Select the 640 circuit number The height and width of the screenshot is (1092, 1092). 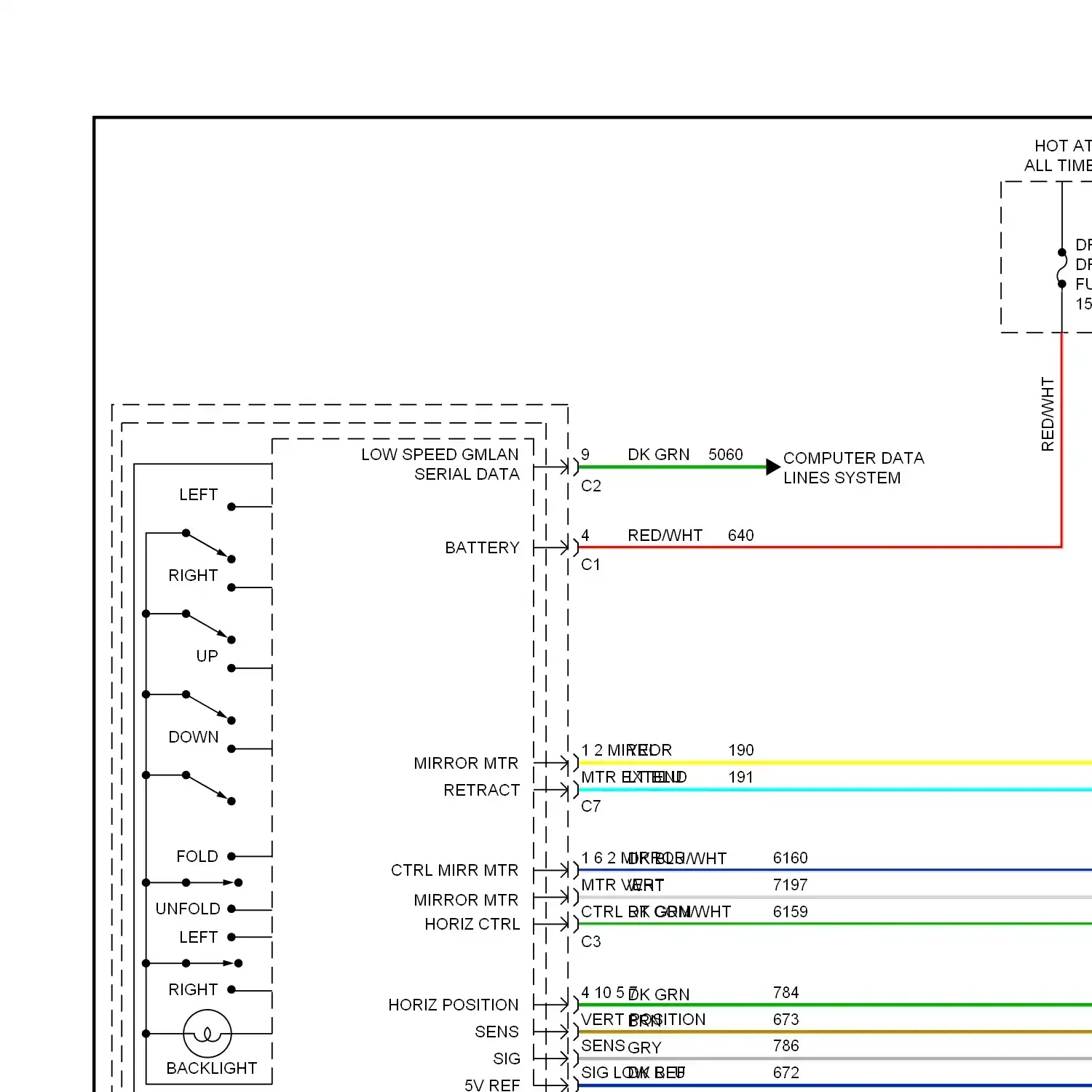(x=741, y=535)
